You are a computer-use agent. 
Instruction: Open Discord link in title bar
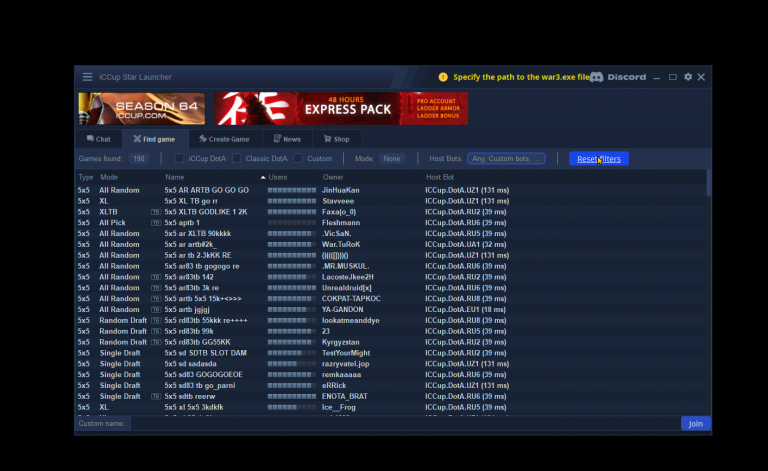[x=618, y=77]
